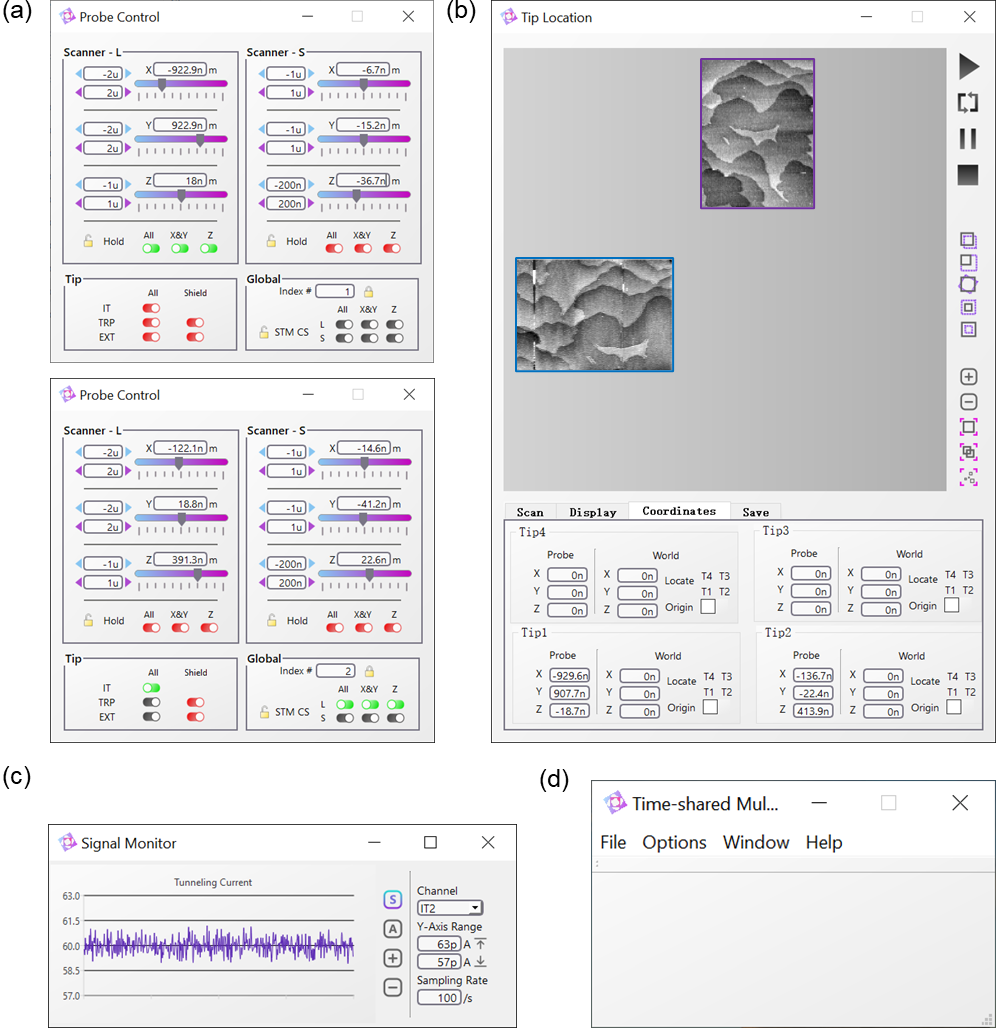This screenshot has height=1028, width=1000.
Task: Switch to the Scan tab in Tip Location
Action: click(530, 512)
